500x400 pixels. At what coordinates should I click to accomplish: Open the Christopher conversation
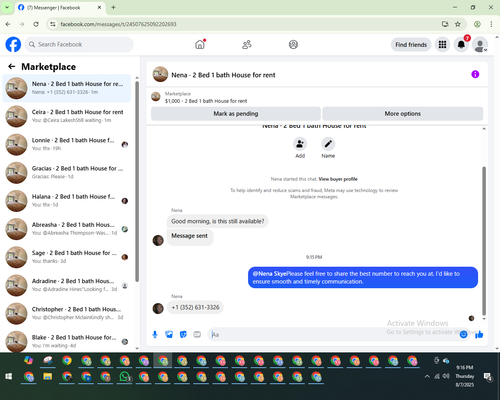click(x=67, y=313)
